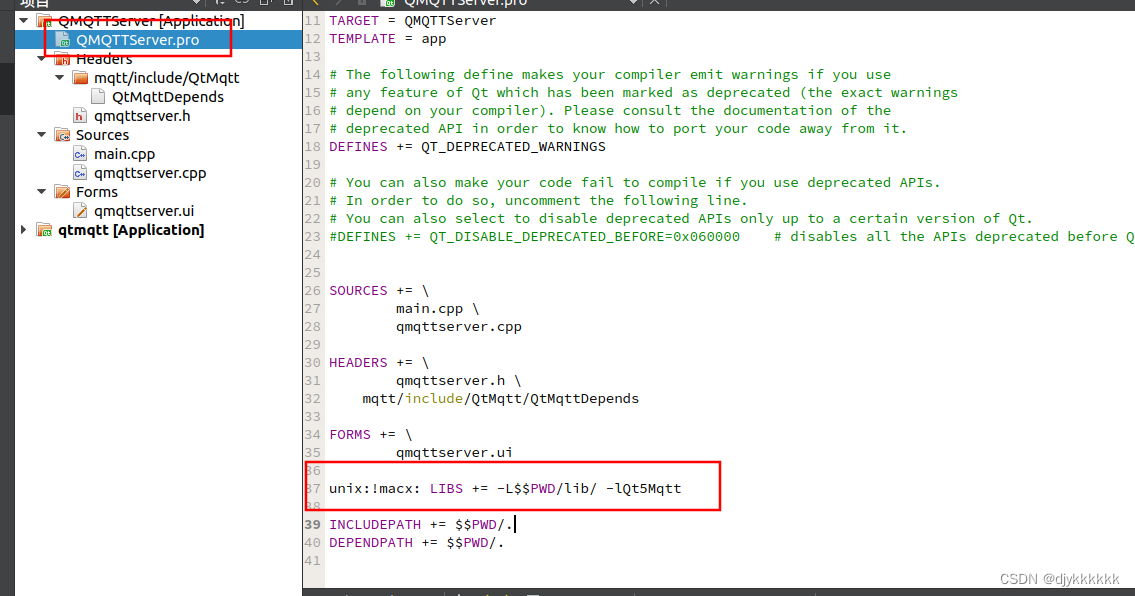Select qmqttserver.cpp in the project tree
1135x596 pixels.
click(150, 173)
